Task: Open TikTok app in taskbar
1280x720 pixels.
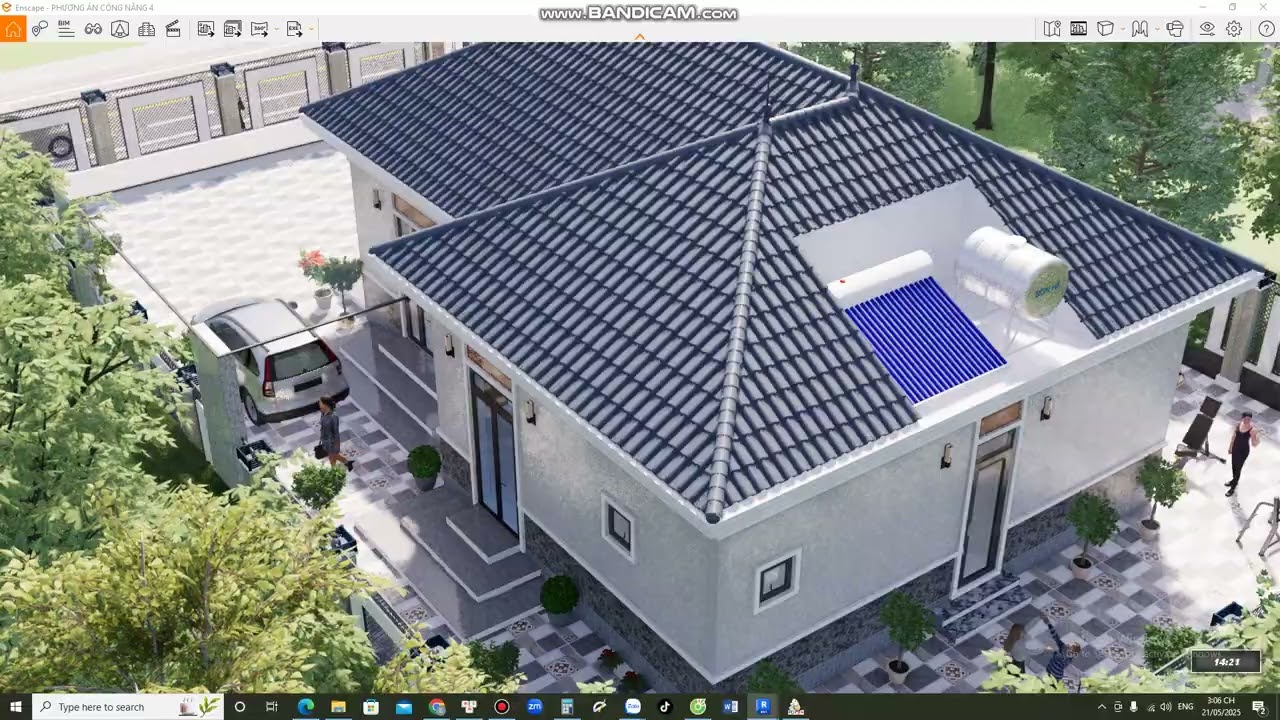Action: 665,707
